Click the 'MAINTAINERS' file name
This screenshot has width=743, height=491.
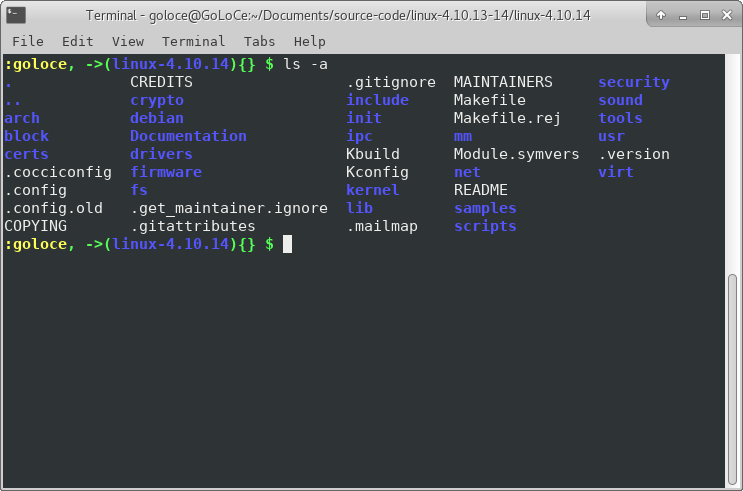[503, 82]
